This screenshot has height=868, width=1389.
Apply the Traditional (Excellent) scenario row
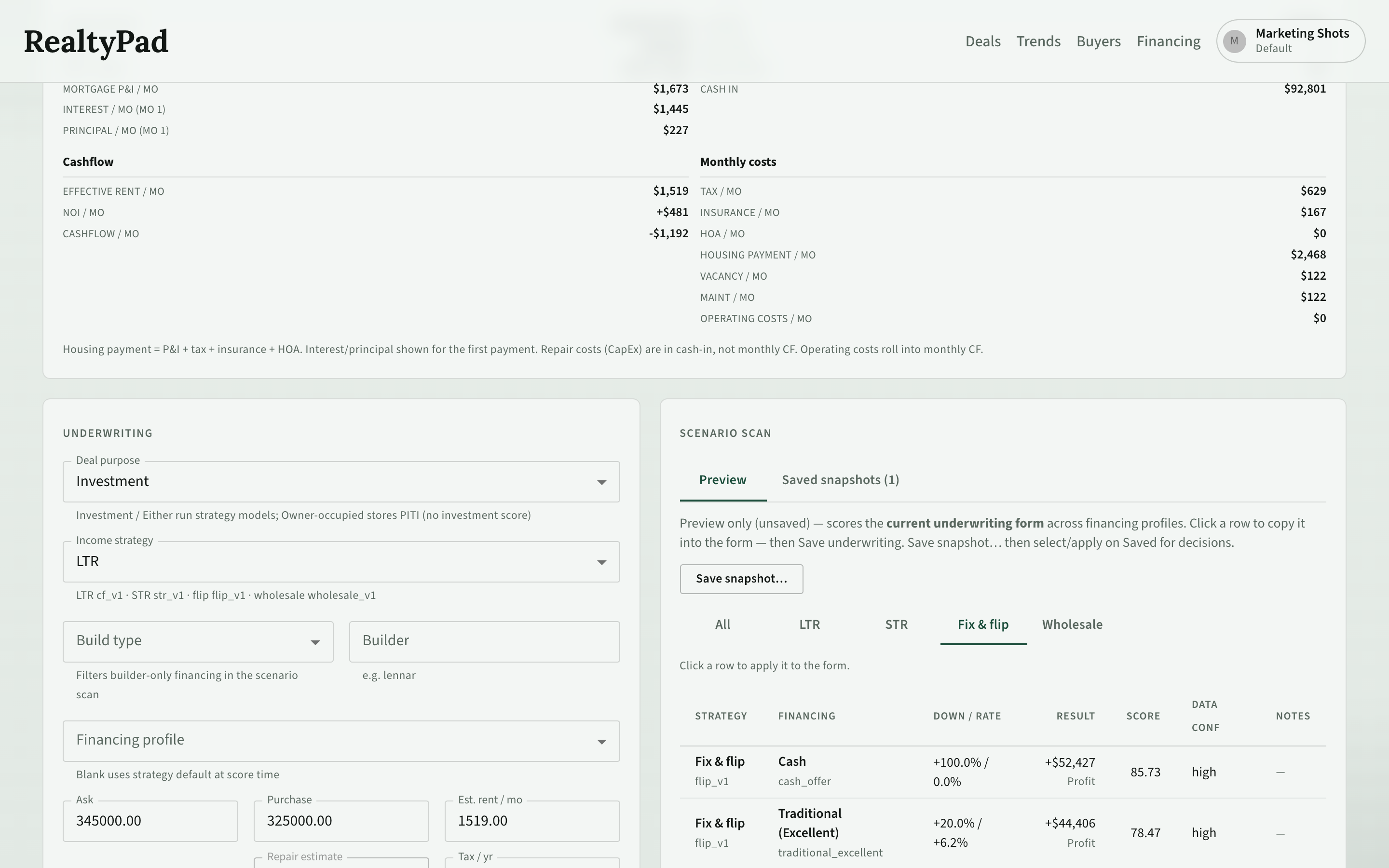click(x=1003, y=833)
